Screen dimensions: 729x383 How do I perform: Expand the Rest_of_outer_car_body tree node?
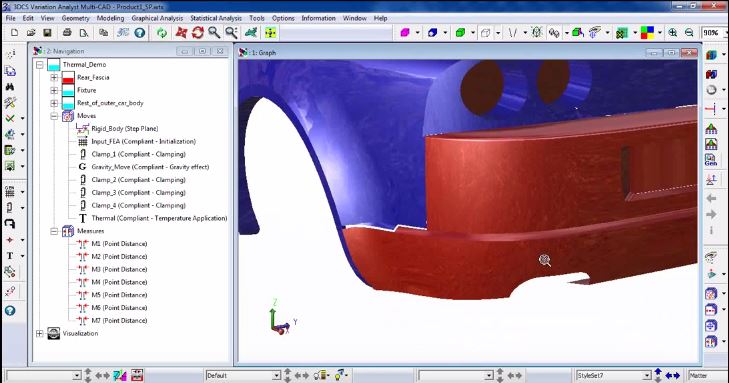point(54,103)
